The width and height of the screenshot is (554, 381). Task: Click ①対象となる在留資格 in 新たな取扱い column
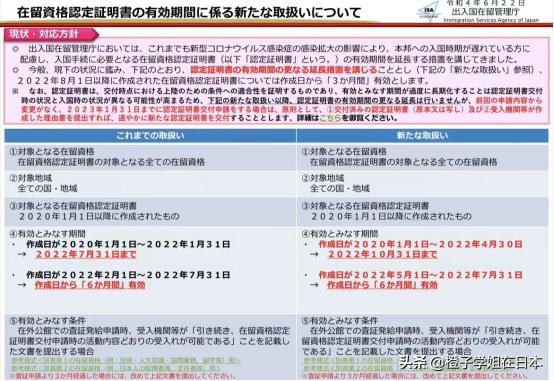pyautogui.click(x=344, y=152)
